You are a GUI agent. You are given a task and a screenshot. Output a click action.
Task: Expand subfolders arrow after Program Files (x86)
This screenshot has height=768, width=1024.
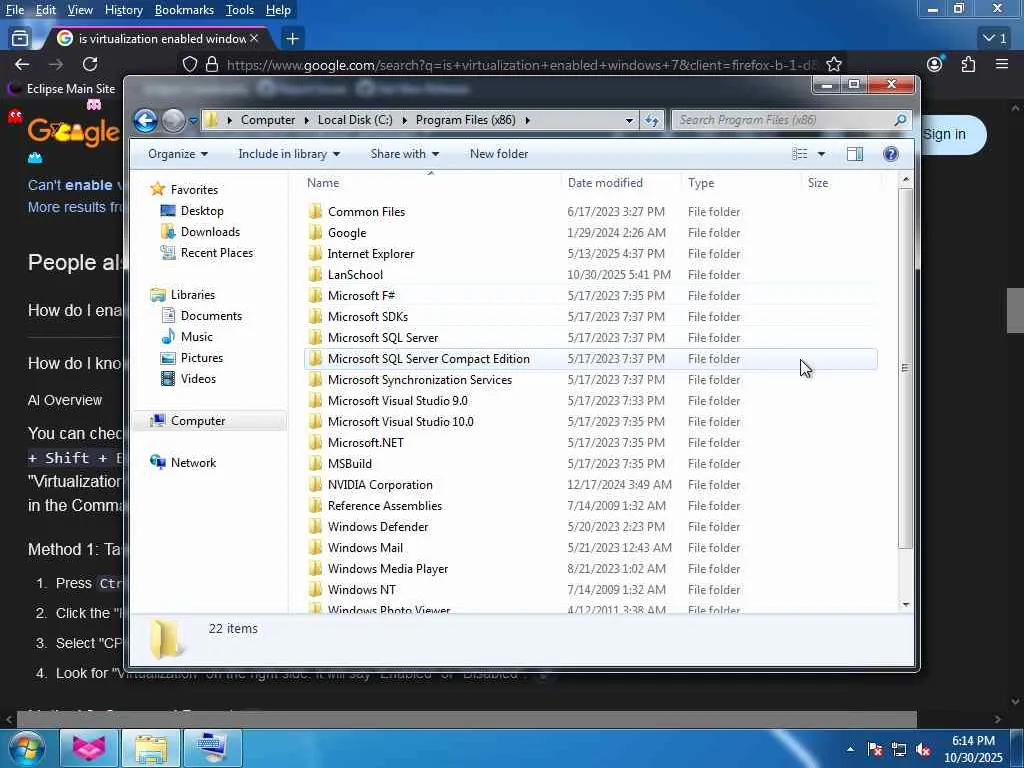(x=528, y=120)
